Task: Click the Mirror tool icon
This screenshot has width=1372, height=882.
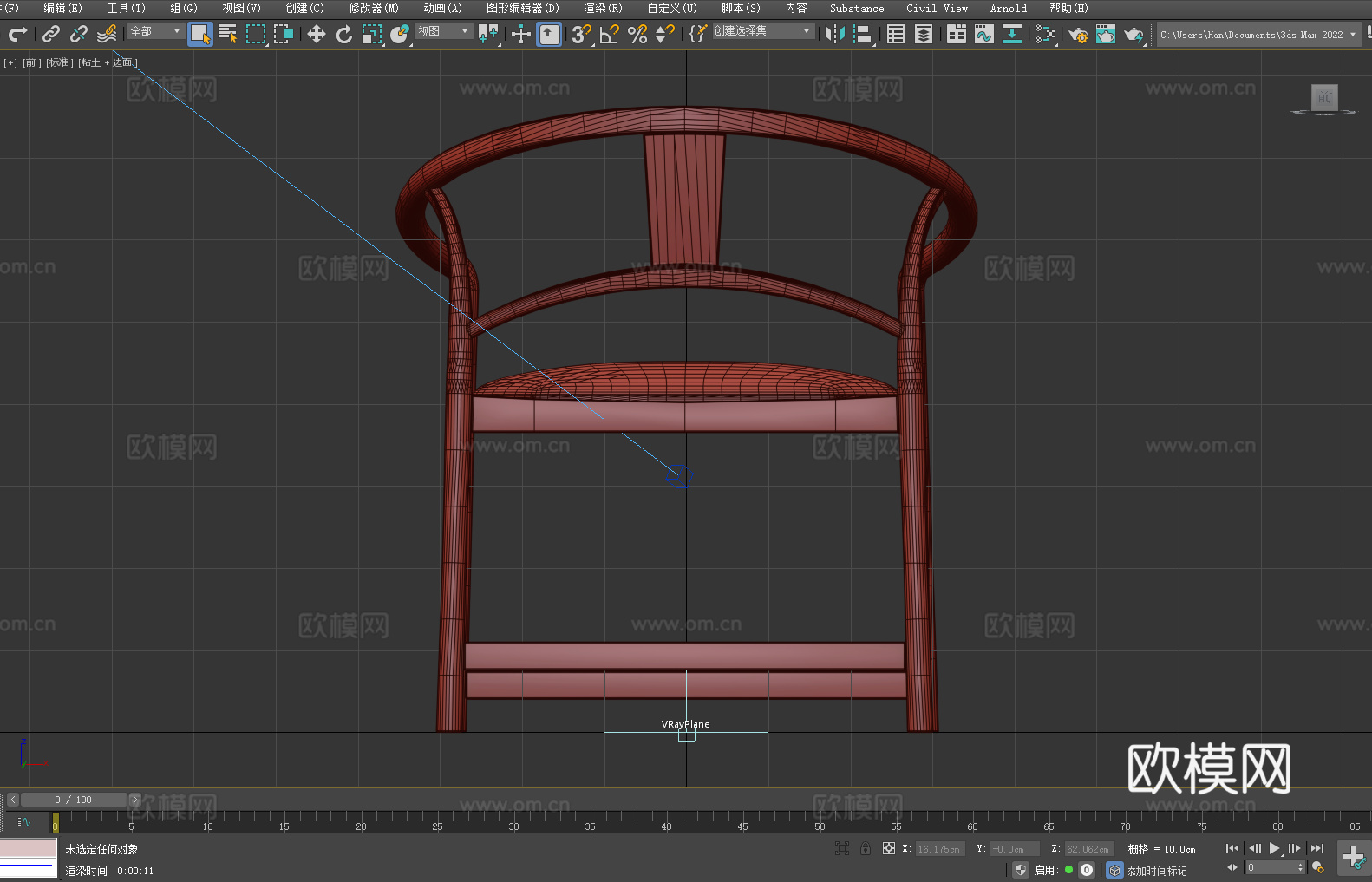Action: pyautogui.click(x=835, y=35)
